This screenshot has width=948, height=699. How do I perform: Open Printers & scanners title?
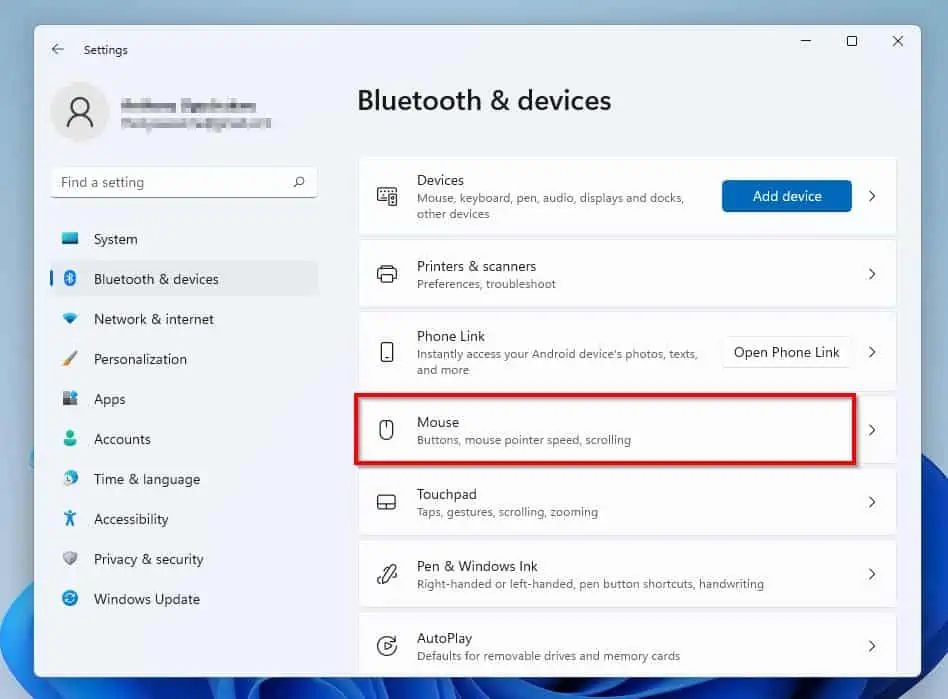(x=476, y=266)
